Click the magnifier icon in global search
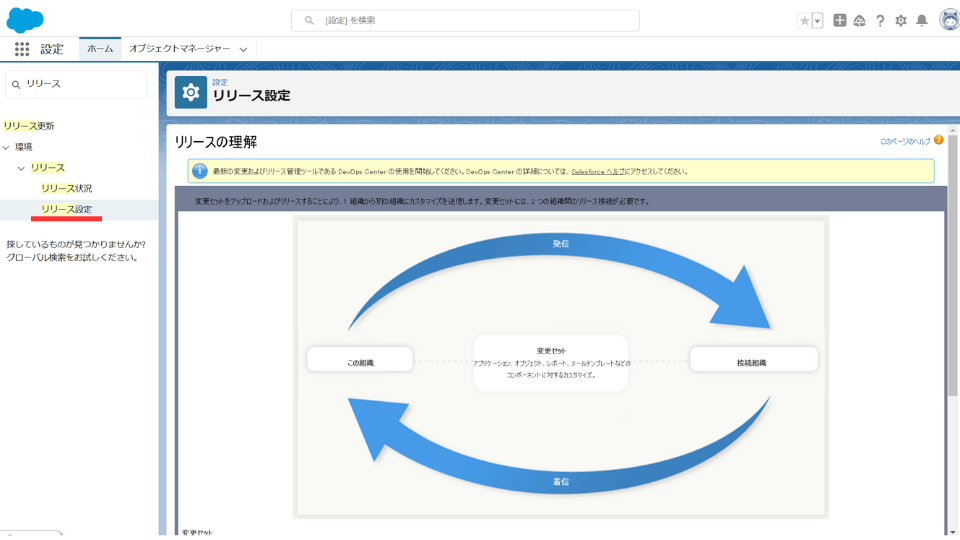The width and height of the screenshot is (960, 540). (309, 21)
